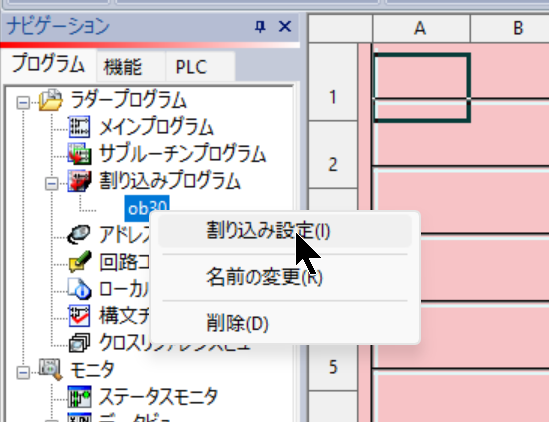The height and width of the screenshot is (422, 549).
Task: Click the サブルーチンプログラム icon
Action: coord(79,154)
